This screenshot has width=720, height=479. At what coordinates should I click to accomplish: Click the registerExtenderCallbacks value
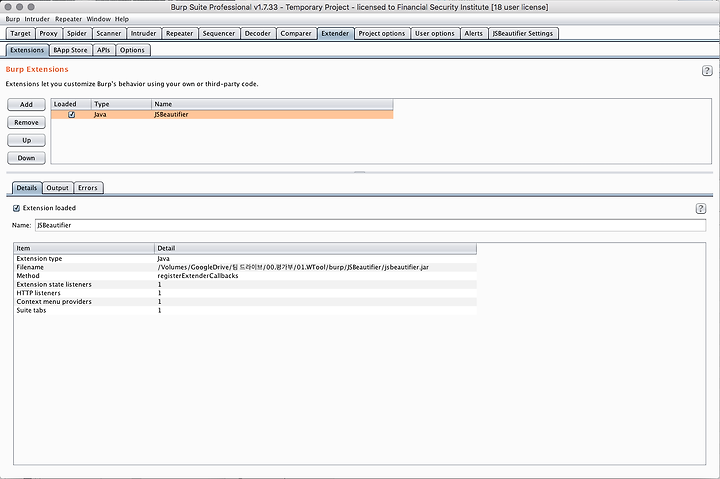tap(198, 276)
